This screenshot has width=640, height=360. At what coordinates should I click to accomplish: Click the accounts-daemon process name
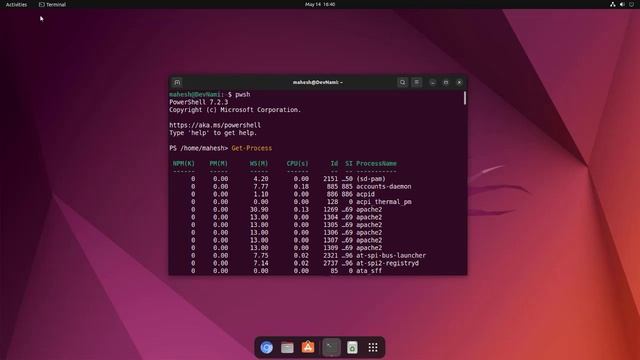[x=384, y=187]
